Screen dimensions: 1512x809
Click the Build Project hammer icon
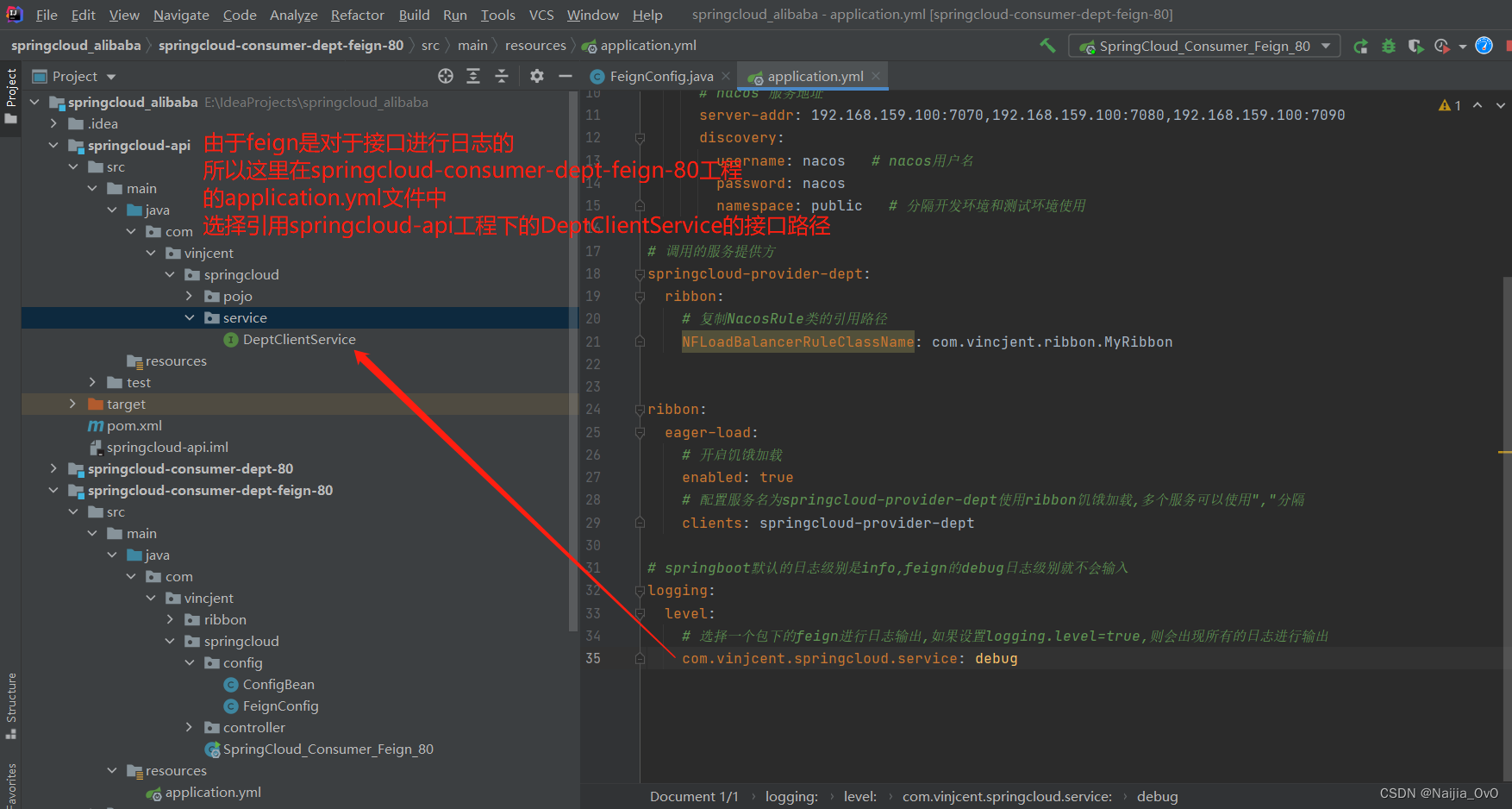pyautogui.click(x=1047, y=46)
